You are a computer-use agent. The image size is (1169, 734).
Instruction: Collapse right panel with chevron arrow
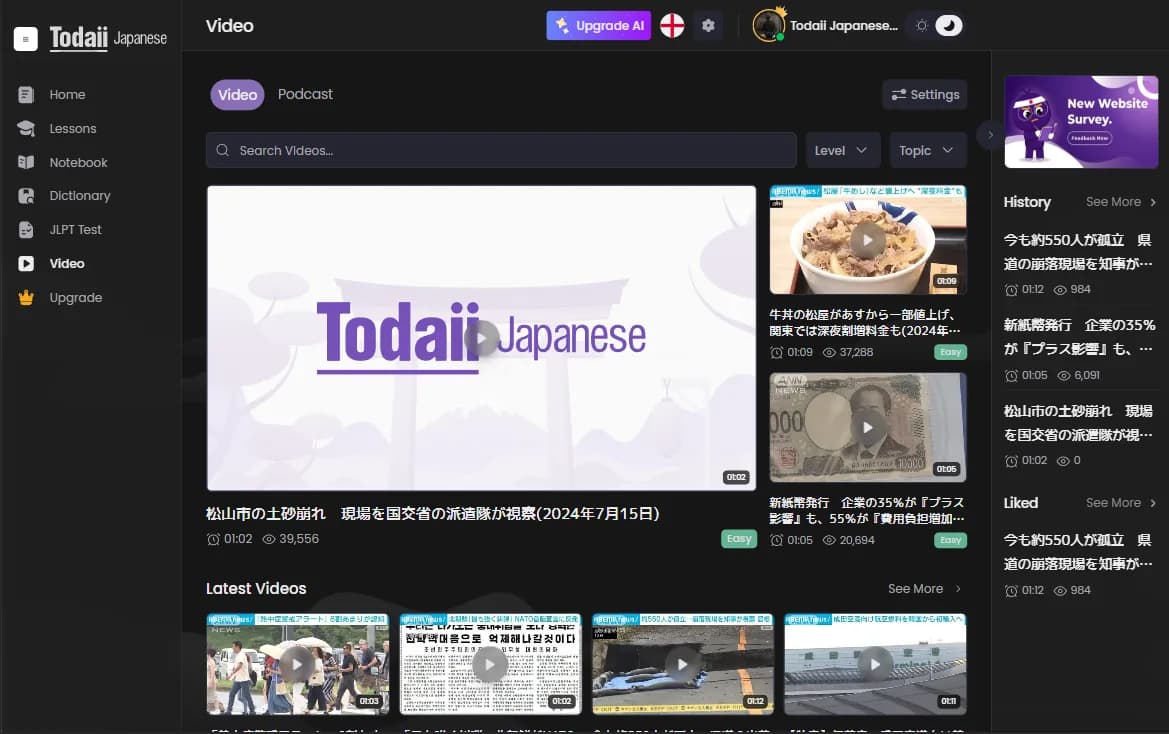990,134
